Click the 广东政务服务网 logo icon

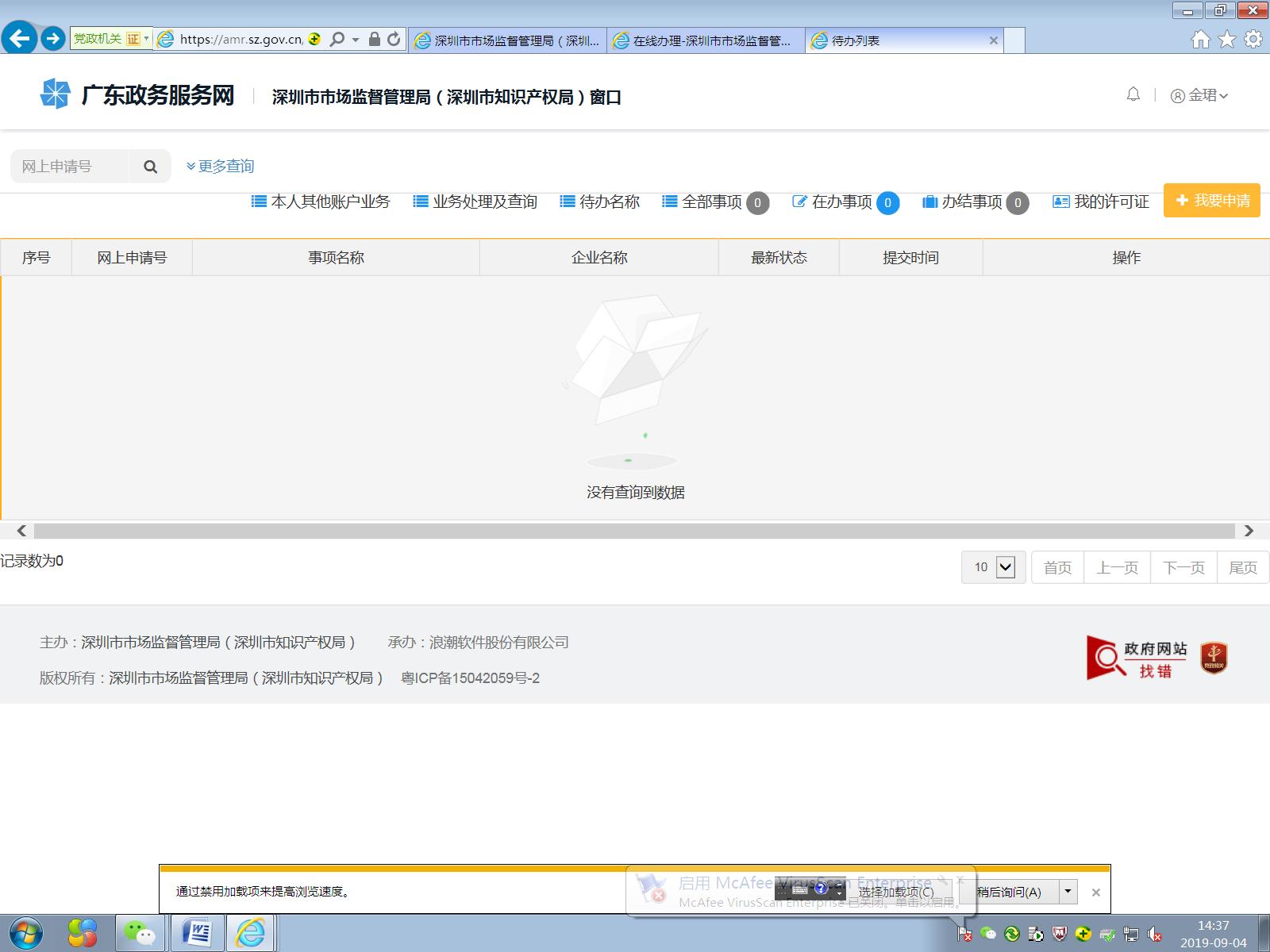coord(55,93)
